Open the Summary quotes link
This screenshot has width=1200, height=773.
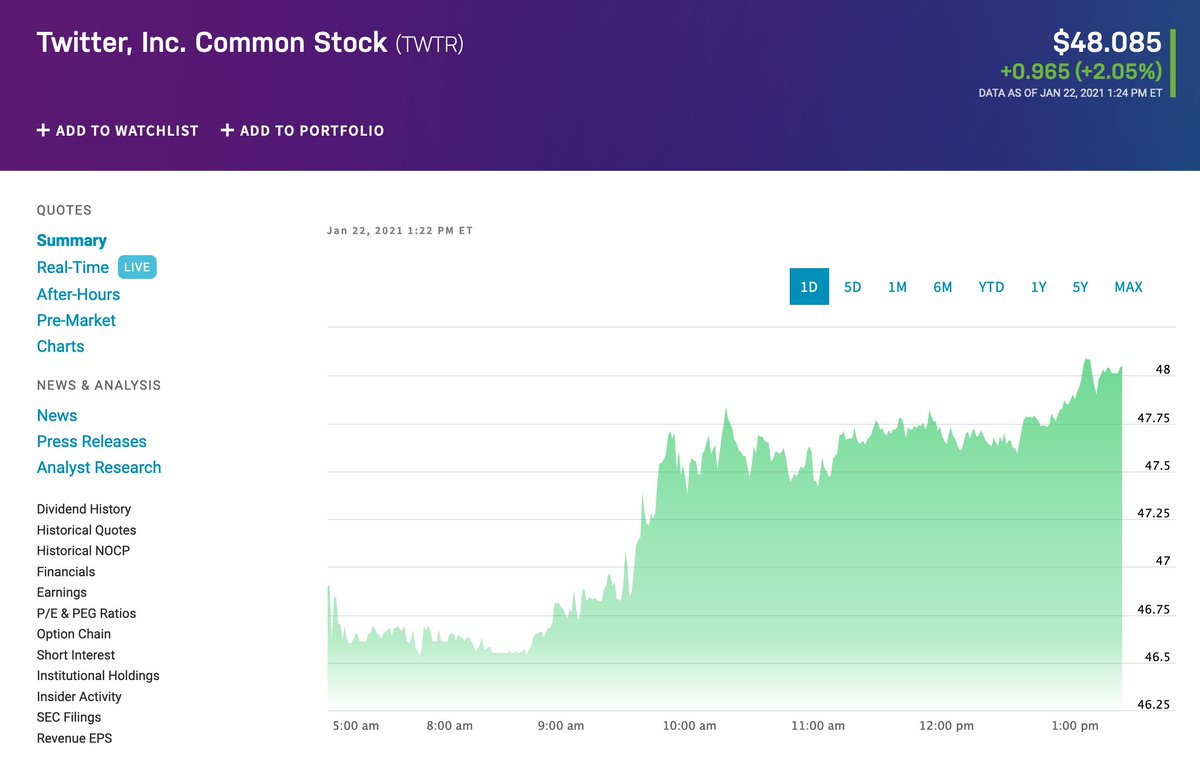pos(72,240)
